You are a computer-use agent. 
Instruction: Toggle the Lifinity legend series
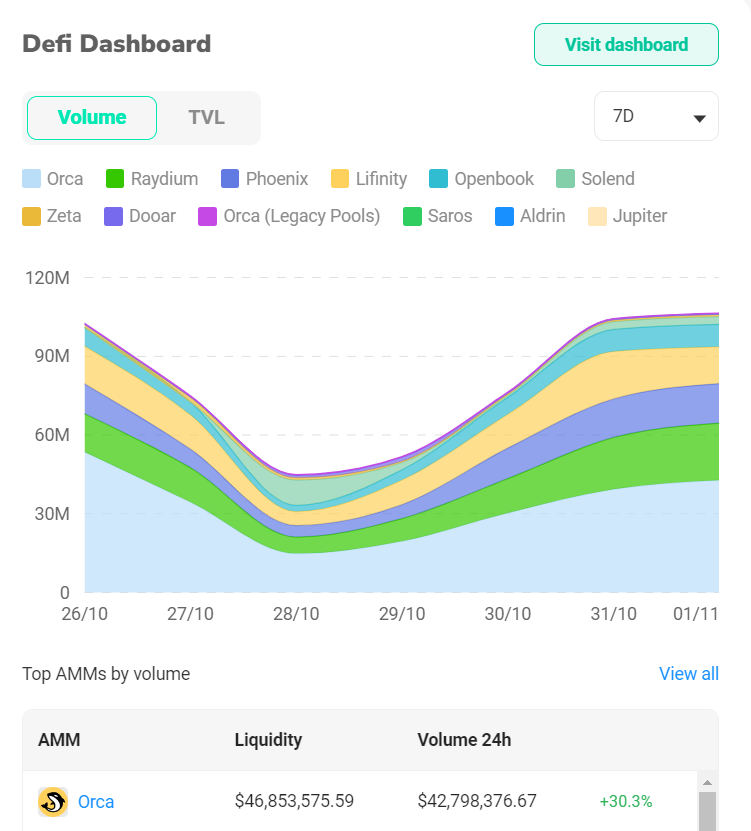pyautogui.click(x=369, y=179)
